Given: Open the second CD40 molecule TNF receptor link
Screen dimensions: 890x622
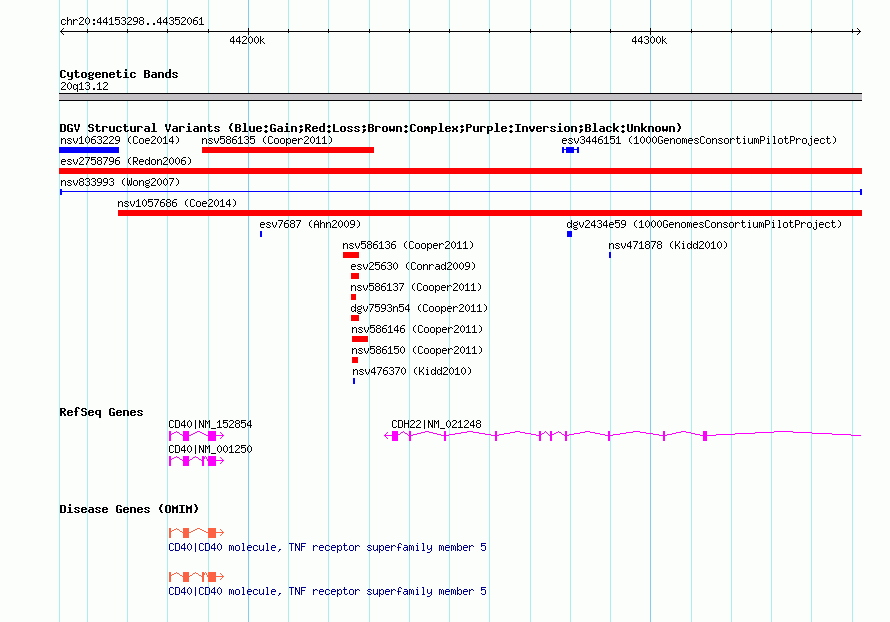Looking at the screenshot, I should point(328,591).
